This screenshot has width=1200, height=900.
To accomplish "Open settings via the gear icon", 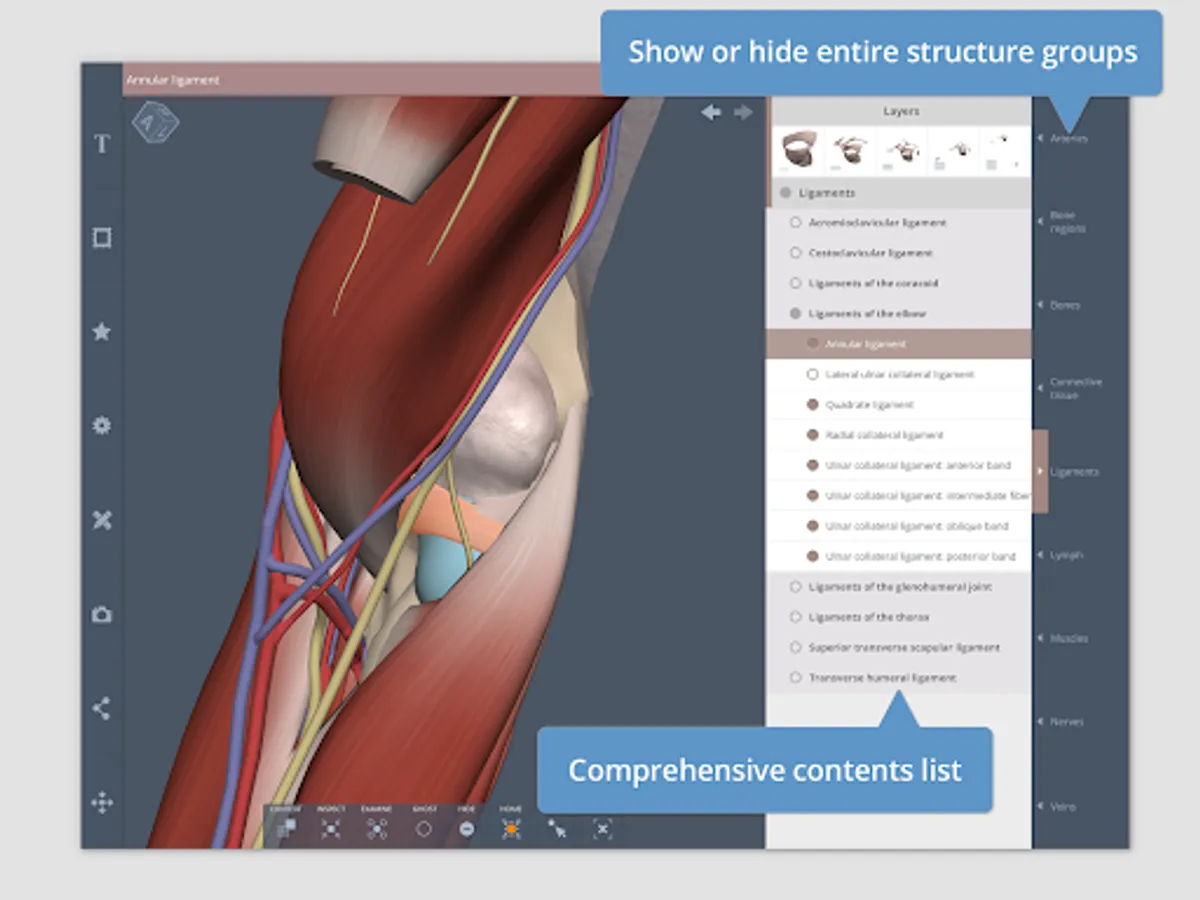I will coord(101,426).
